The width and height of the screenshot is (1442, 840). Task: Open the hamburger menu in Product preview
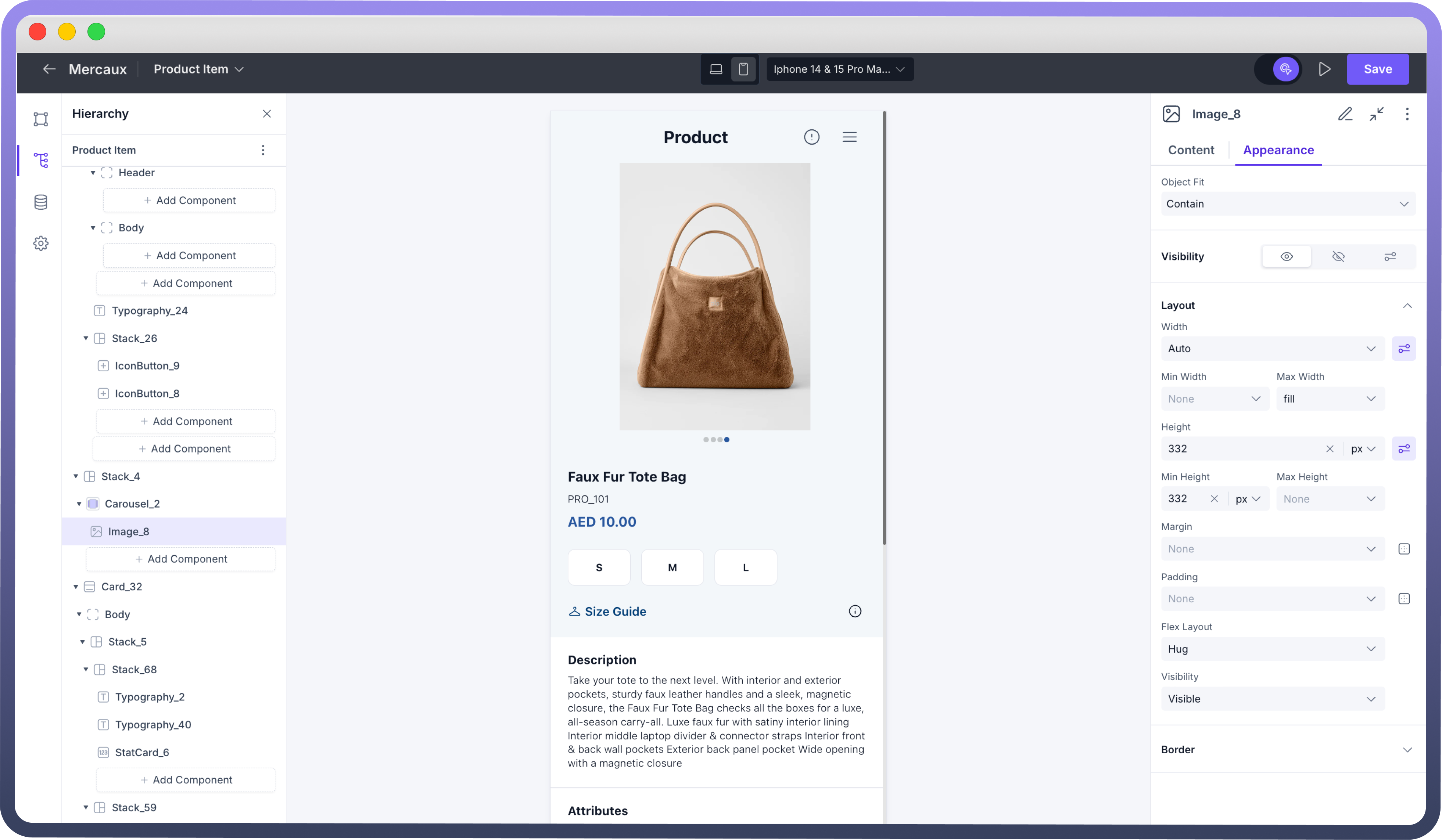[x=849, y=137]
